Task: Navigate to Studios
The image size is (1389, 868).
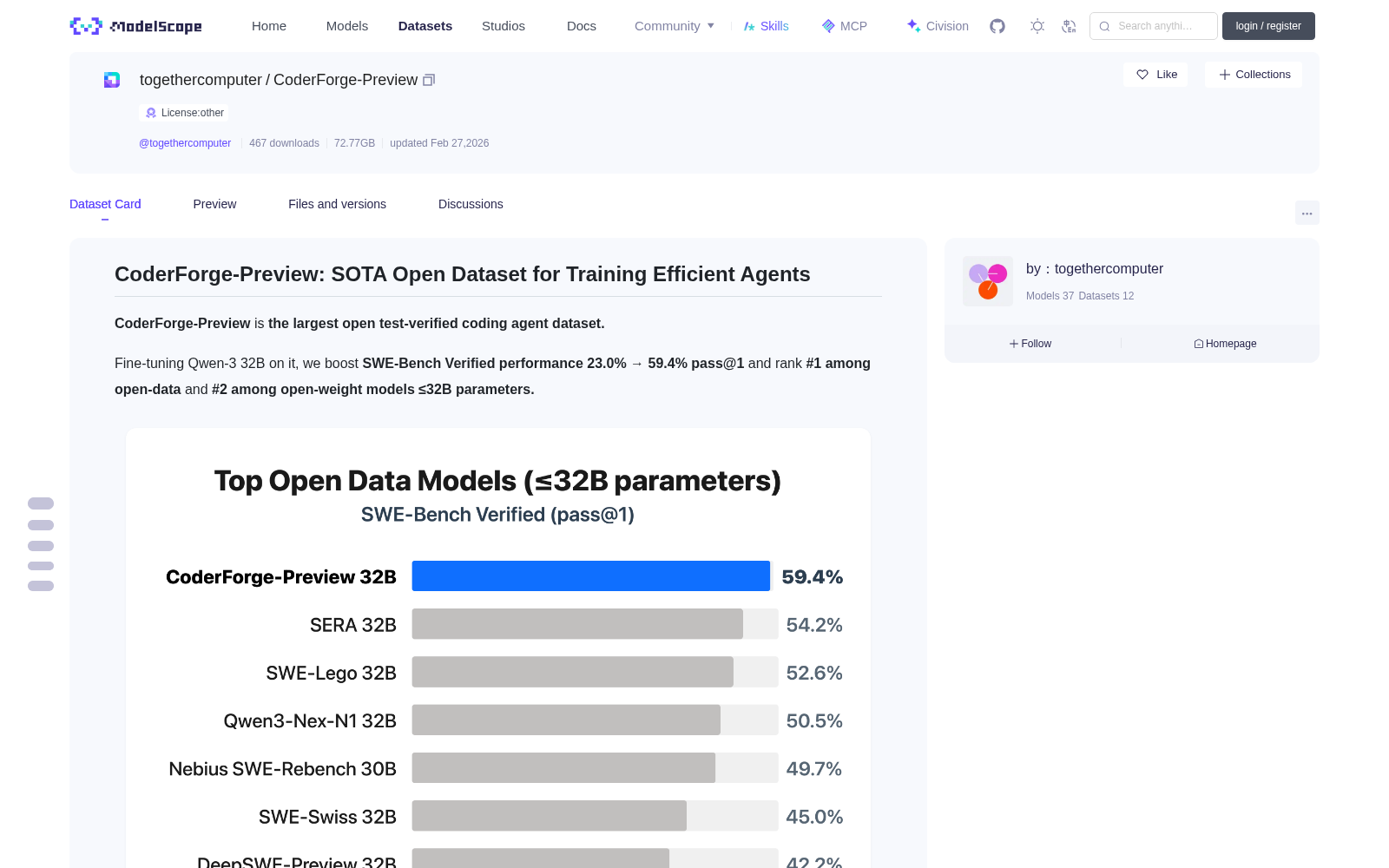Action: [x=504, y=26]
